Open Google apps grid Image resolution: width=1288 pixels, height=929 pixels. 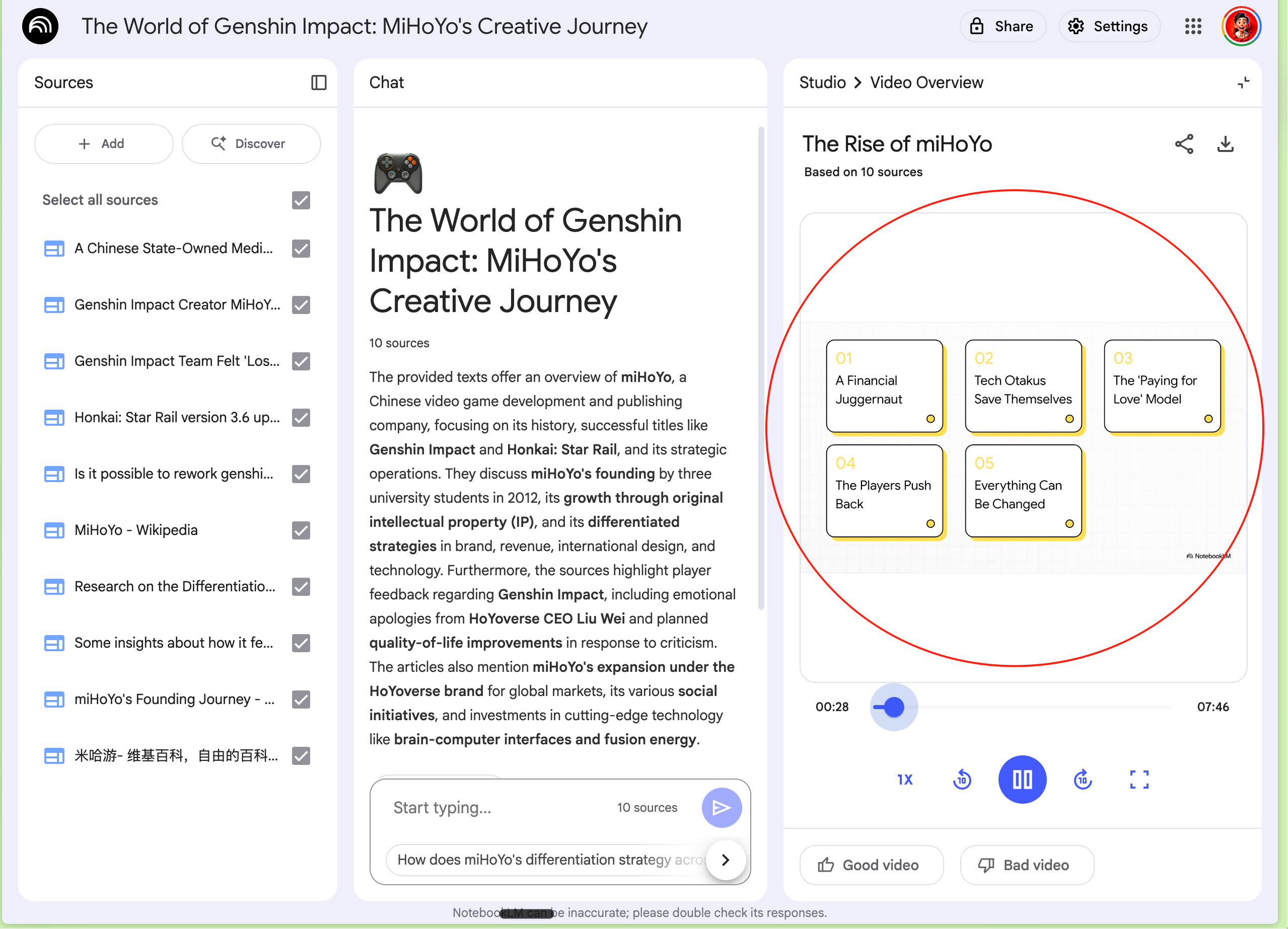pyautogui.click(x=1193, y=27)
